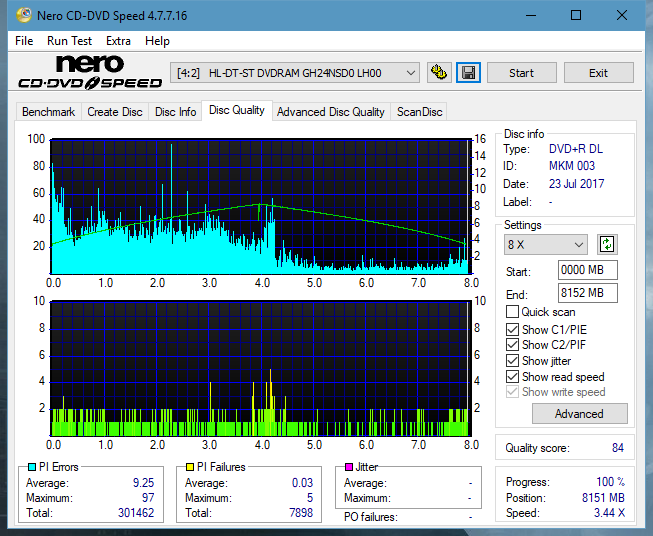Click the Position value 8151 MB
653x536 pixels.
tap(603, 498)
